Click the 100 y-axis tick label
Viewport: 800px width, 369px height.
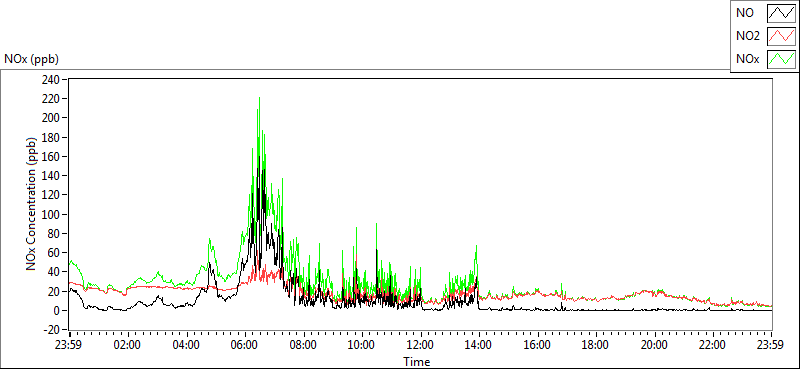tap(52, 214)
